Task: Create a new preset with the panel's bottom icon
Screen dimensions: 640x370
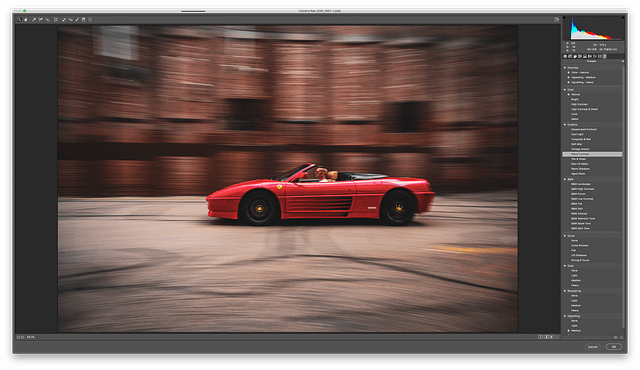Action: tap(616, 337)
